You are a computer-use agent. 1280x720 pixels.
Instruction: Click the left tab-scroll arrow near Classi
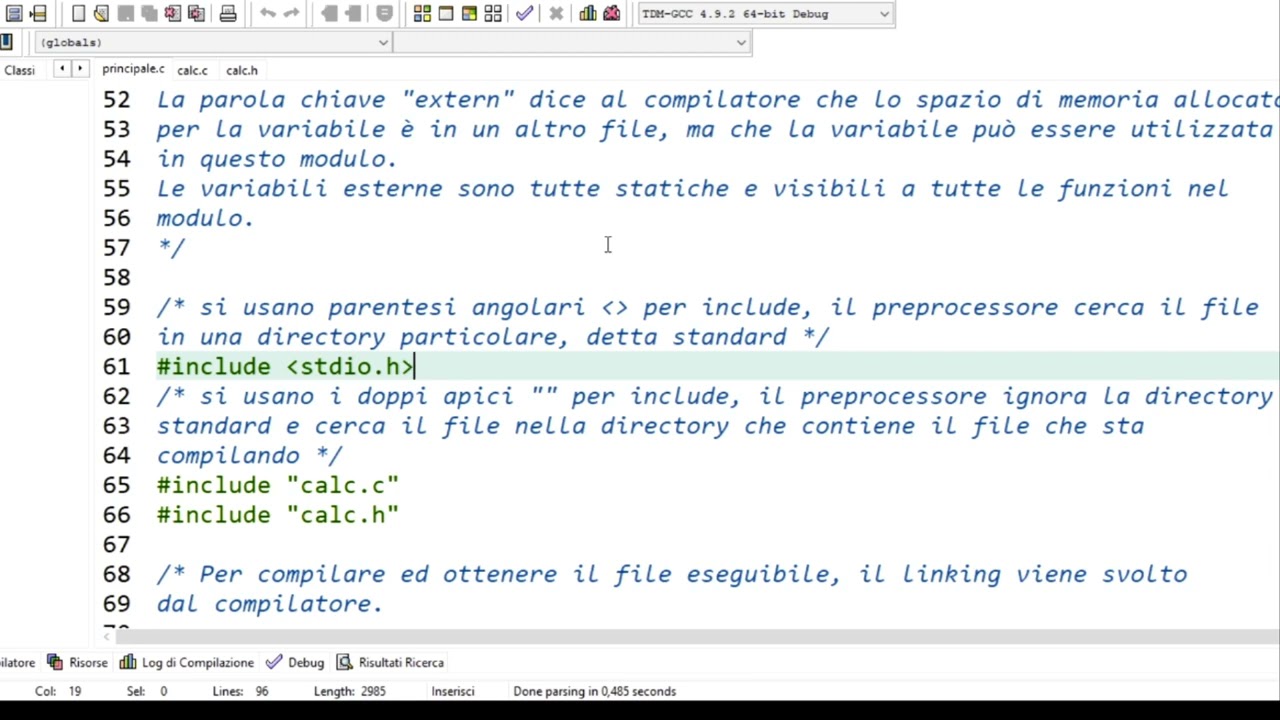click(62, 69)
